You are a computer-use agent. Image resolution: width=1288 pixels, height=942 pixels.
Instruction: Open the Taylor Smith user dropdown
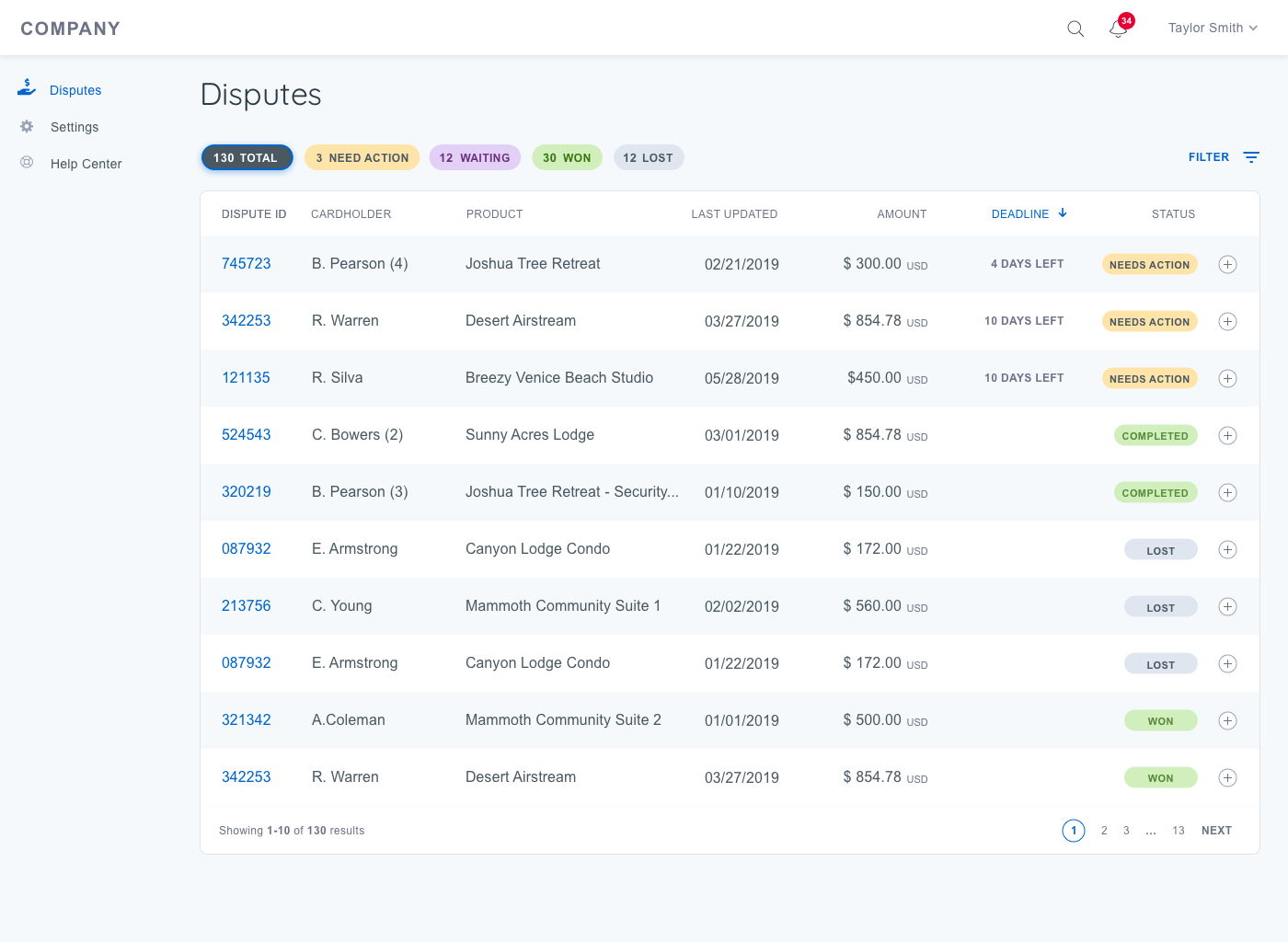[1212, 29]
